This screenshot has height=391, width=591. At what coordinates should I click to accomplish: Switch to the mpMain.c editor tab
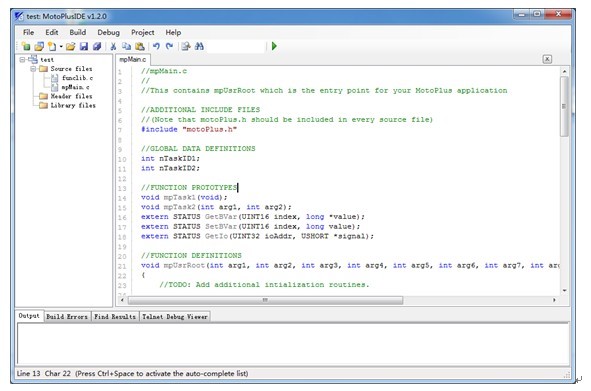(133, 60)
